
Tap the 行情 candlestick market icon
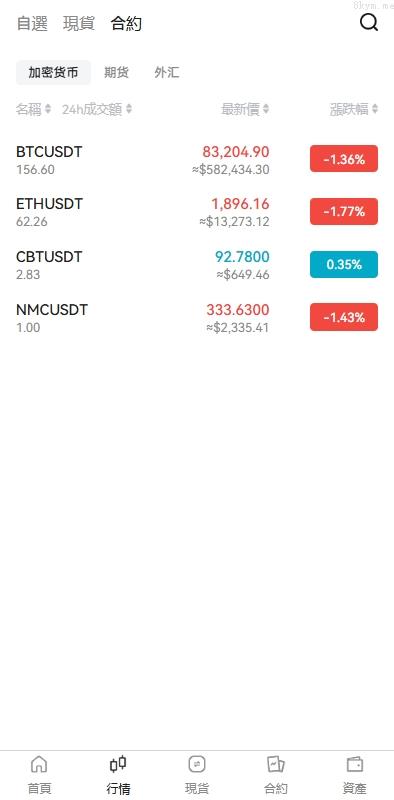click(x=118, y=764)
